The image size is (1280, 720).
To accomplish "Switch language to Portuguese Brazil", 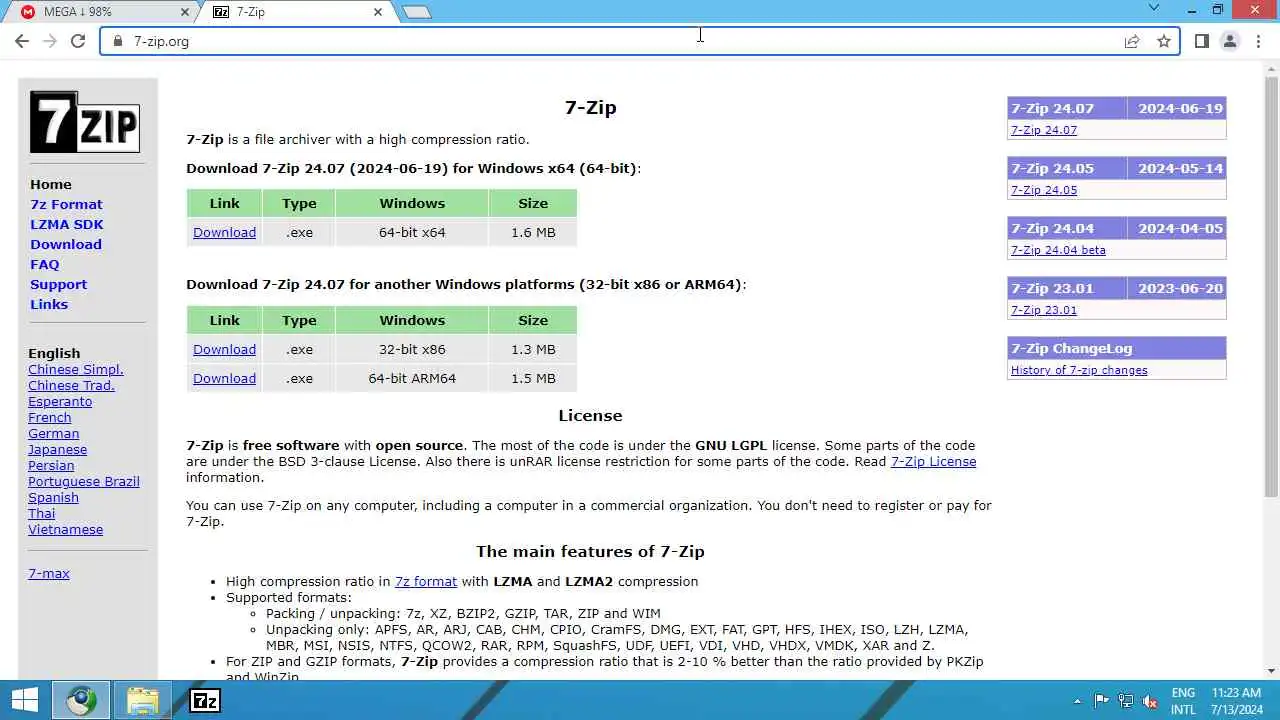I will 84,481.
